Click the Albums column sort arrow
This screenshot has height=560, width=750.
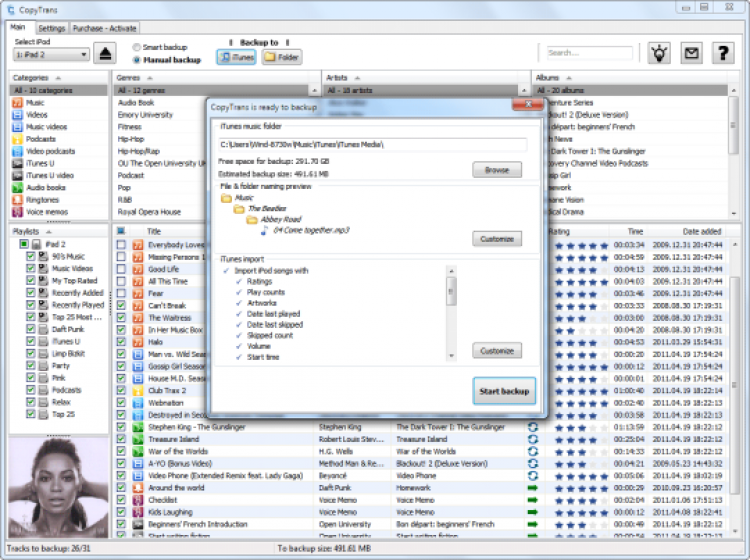pos(569,78)
